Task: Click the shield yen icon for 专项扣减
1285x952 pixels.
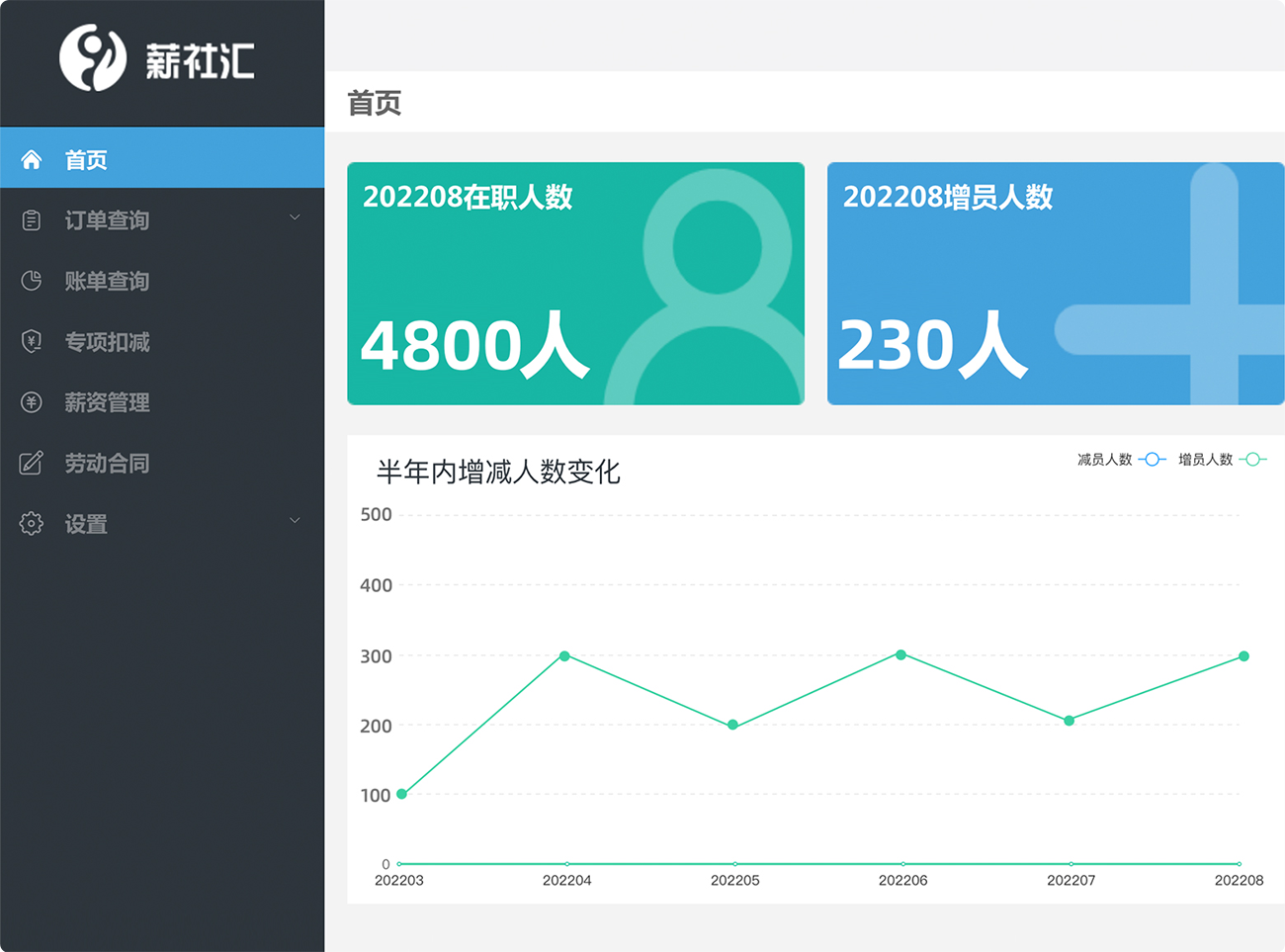Action: [32, 342]
